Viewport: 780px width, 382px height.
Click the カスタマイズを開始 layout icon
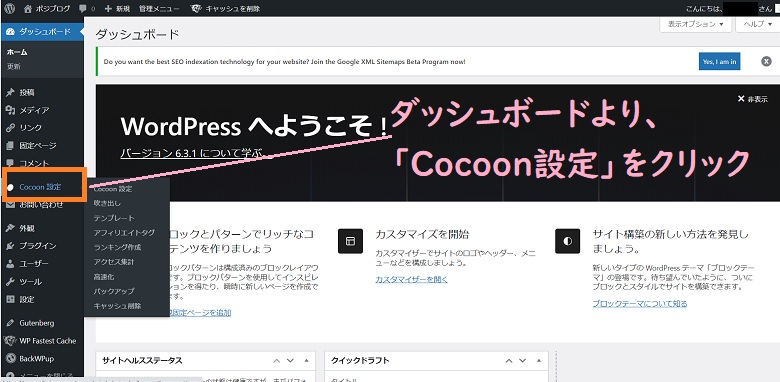pos(350,241)
